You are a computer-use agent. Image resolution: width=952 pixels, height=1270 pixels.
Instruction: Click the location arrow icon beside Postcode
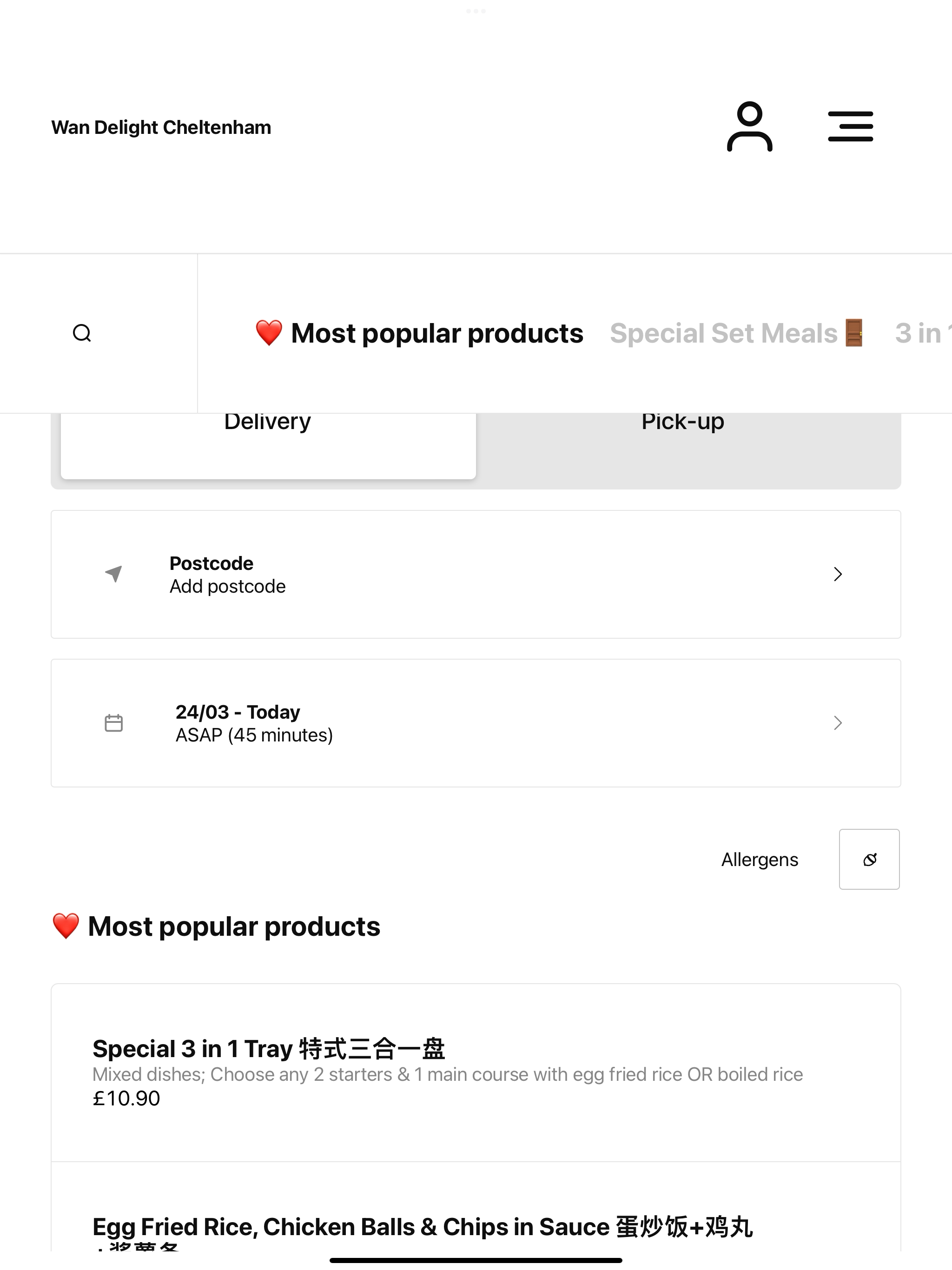114,574
